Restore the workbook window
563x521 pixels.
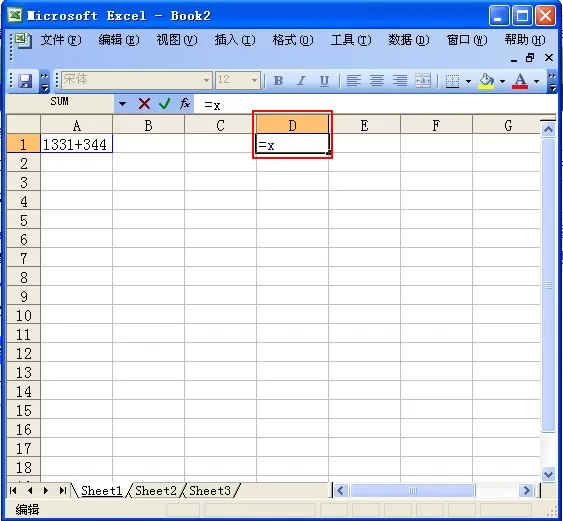[530, 58]
